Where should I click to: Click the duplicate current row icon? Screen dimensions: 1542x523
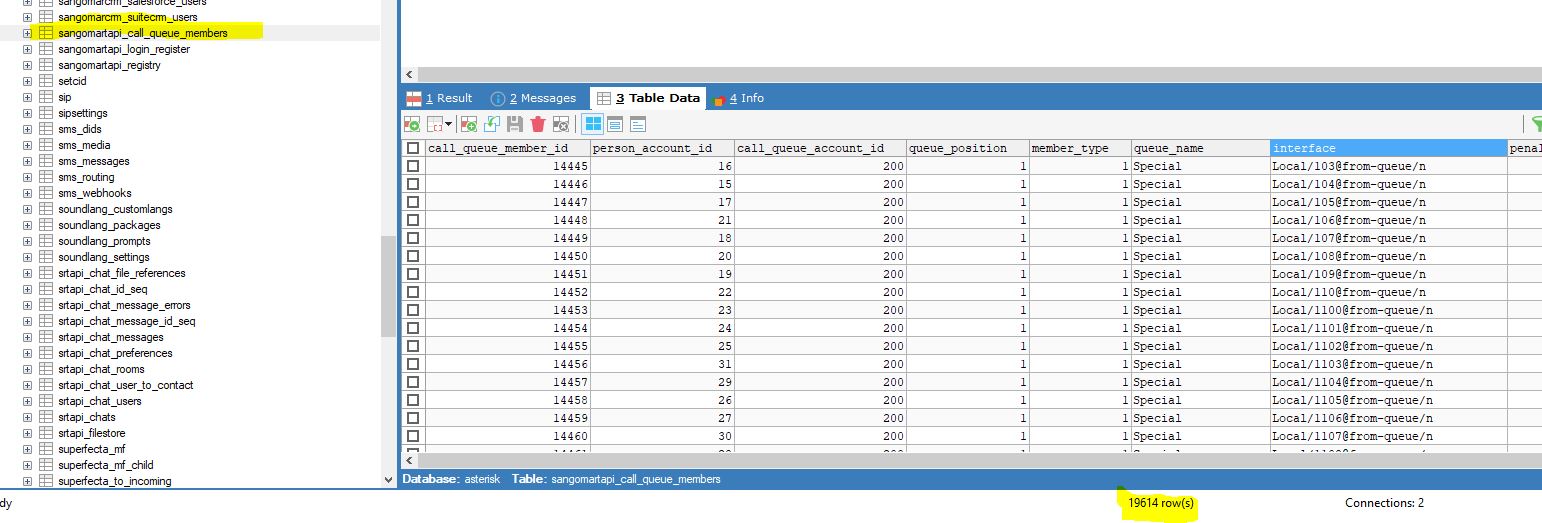[491, 124]
